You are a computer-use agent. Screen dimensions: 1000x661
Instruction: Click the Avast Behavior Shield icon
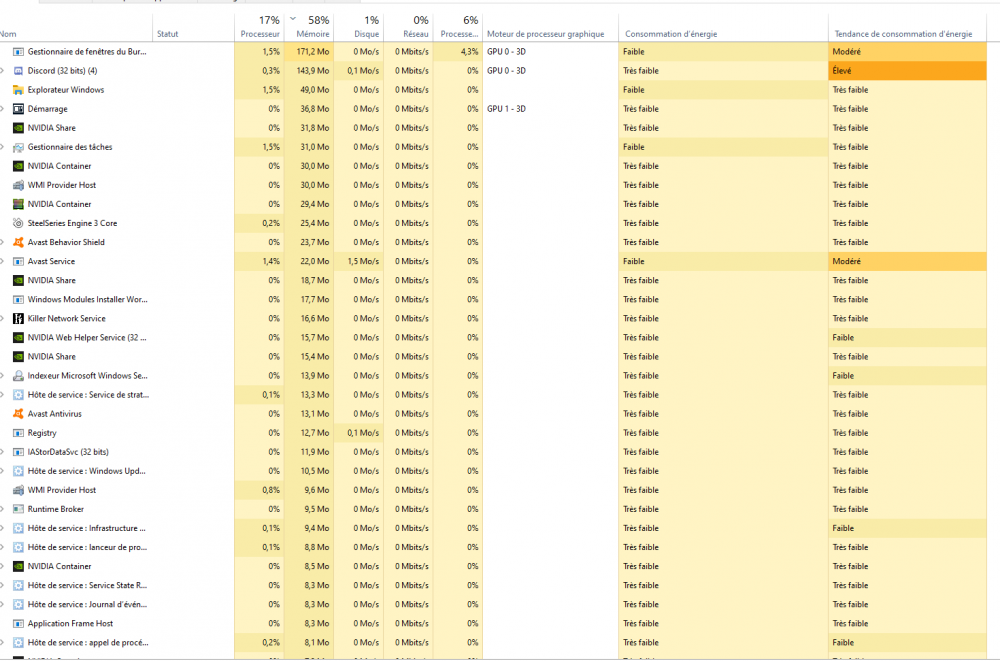pos(18,242)
